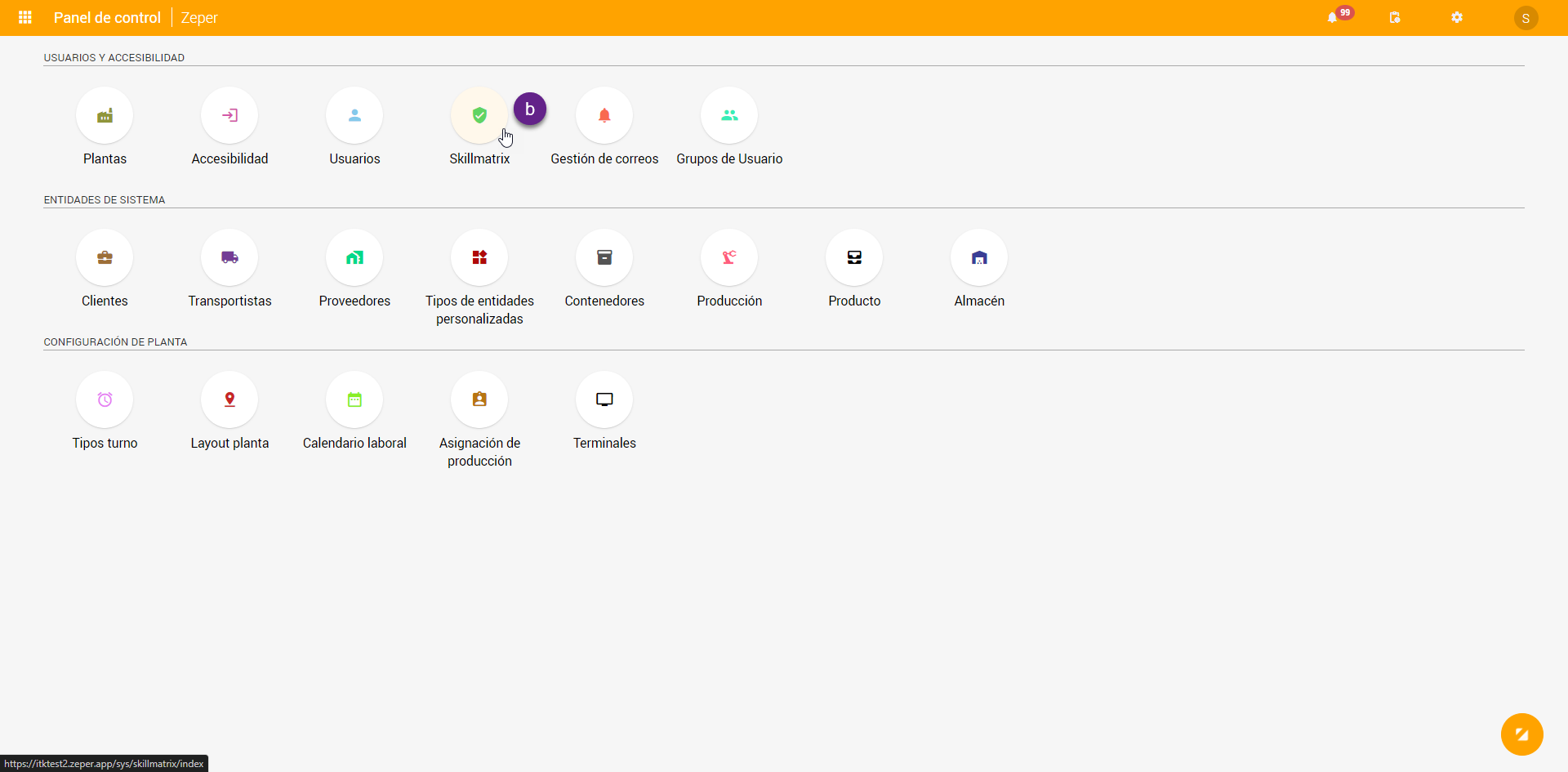Open the Usuarios person icon
The height and width of the screenshot is (772, 1568).
[354, 115]
